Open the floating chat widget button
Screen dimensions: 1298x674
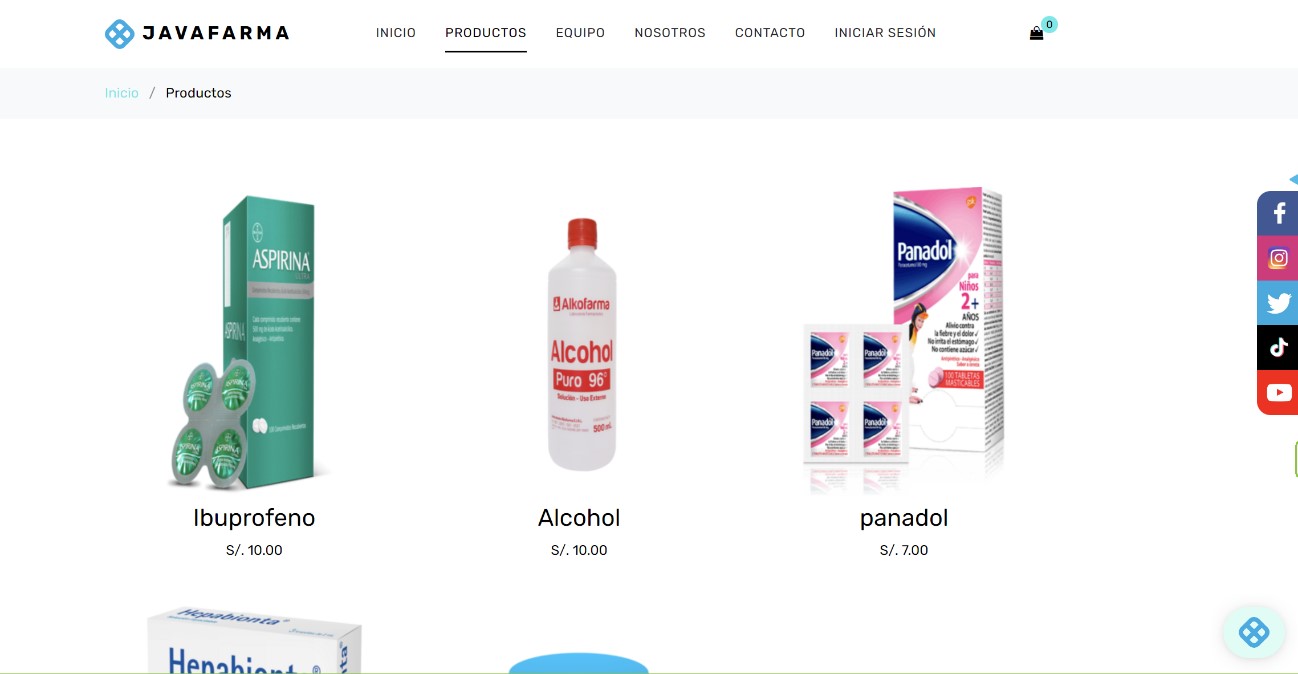[1253, 632]
